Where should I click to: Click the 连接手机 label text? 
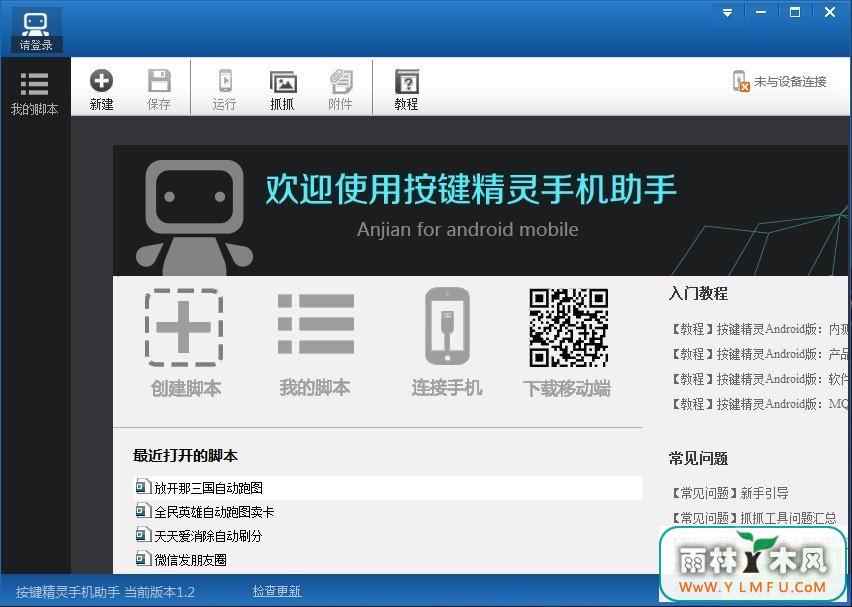[447, 388]
